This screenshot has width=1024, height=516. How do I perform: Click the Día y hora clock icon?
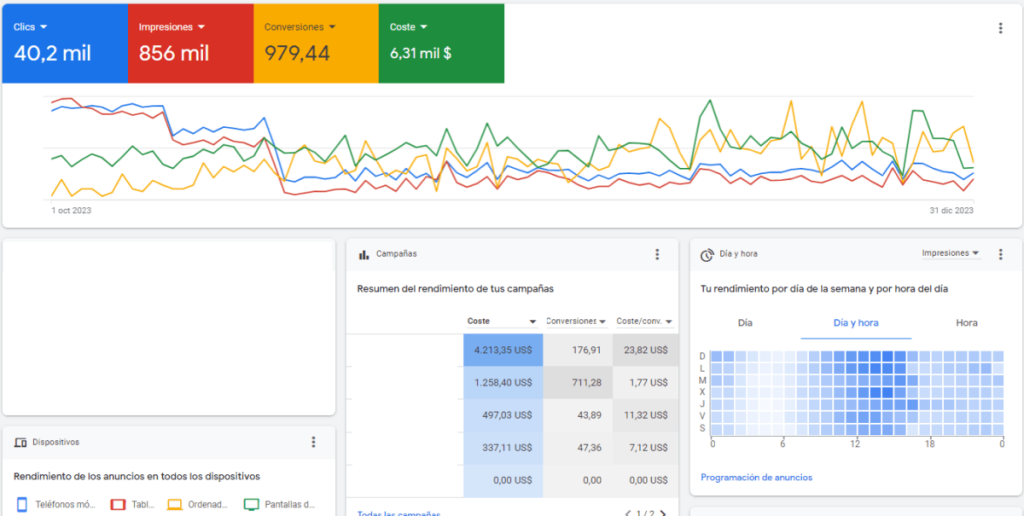706,255
